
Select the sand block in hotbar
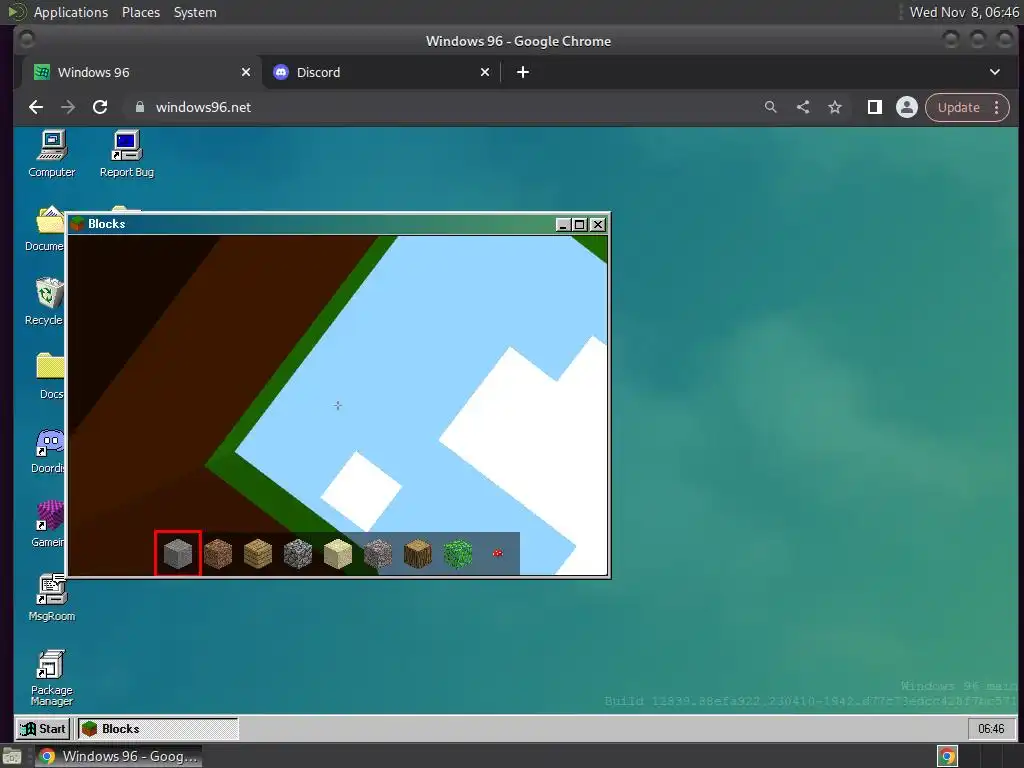point(338,554)
